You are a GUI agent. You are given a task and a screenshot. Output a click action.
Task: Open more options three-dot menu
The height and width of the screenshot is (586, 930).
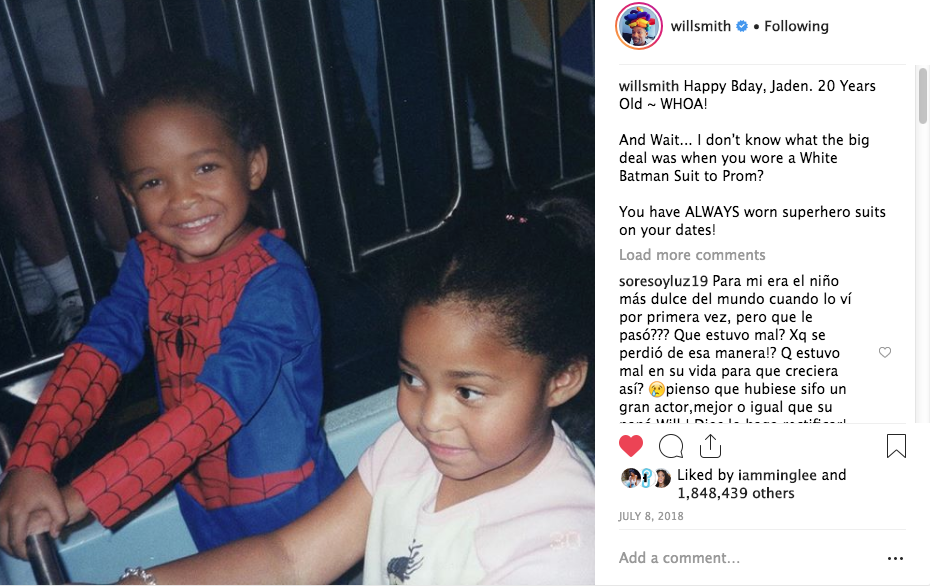point(896,558)
